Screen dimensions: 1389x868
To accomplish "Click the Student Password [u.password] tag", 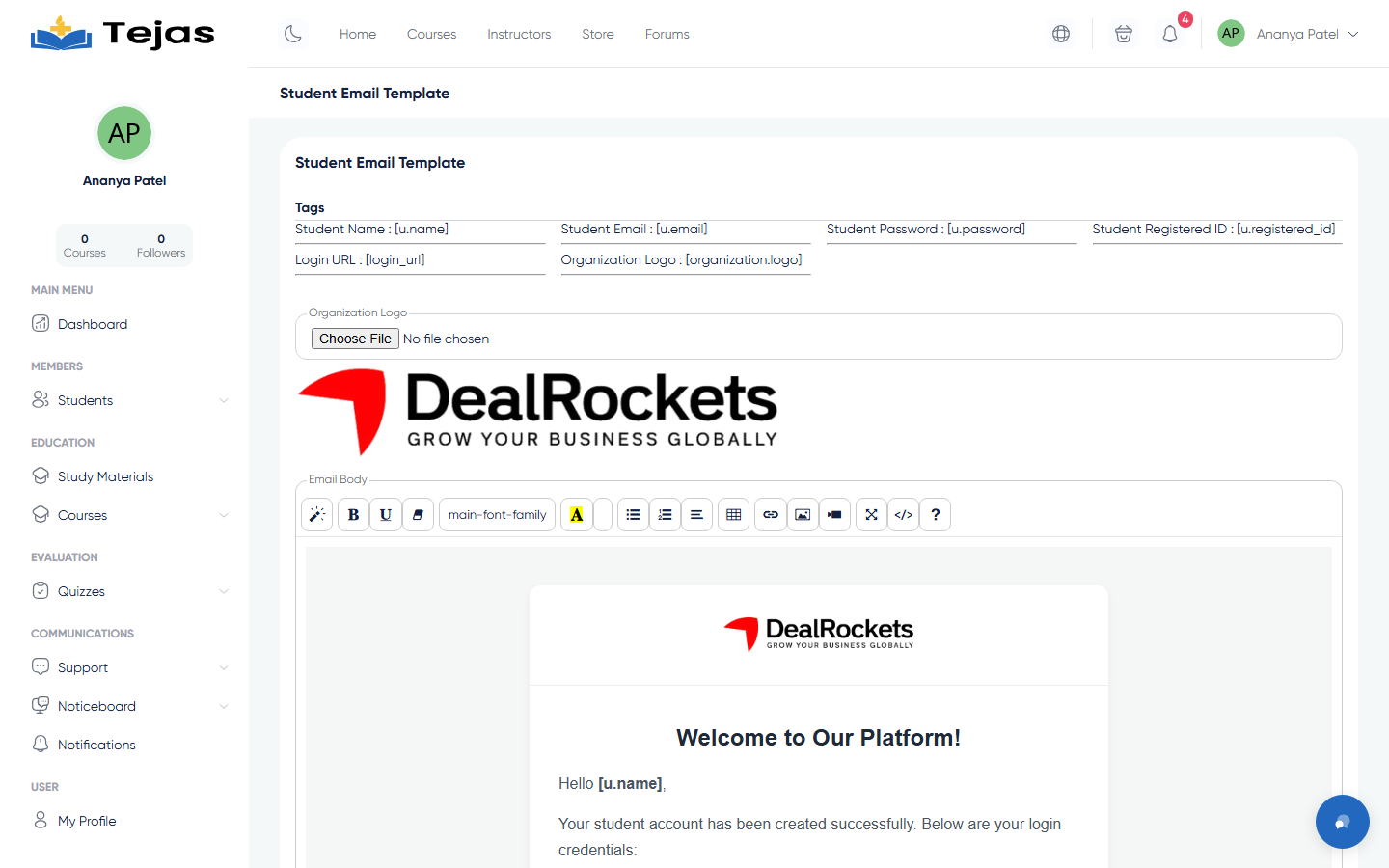I will (x=925, y=230).
